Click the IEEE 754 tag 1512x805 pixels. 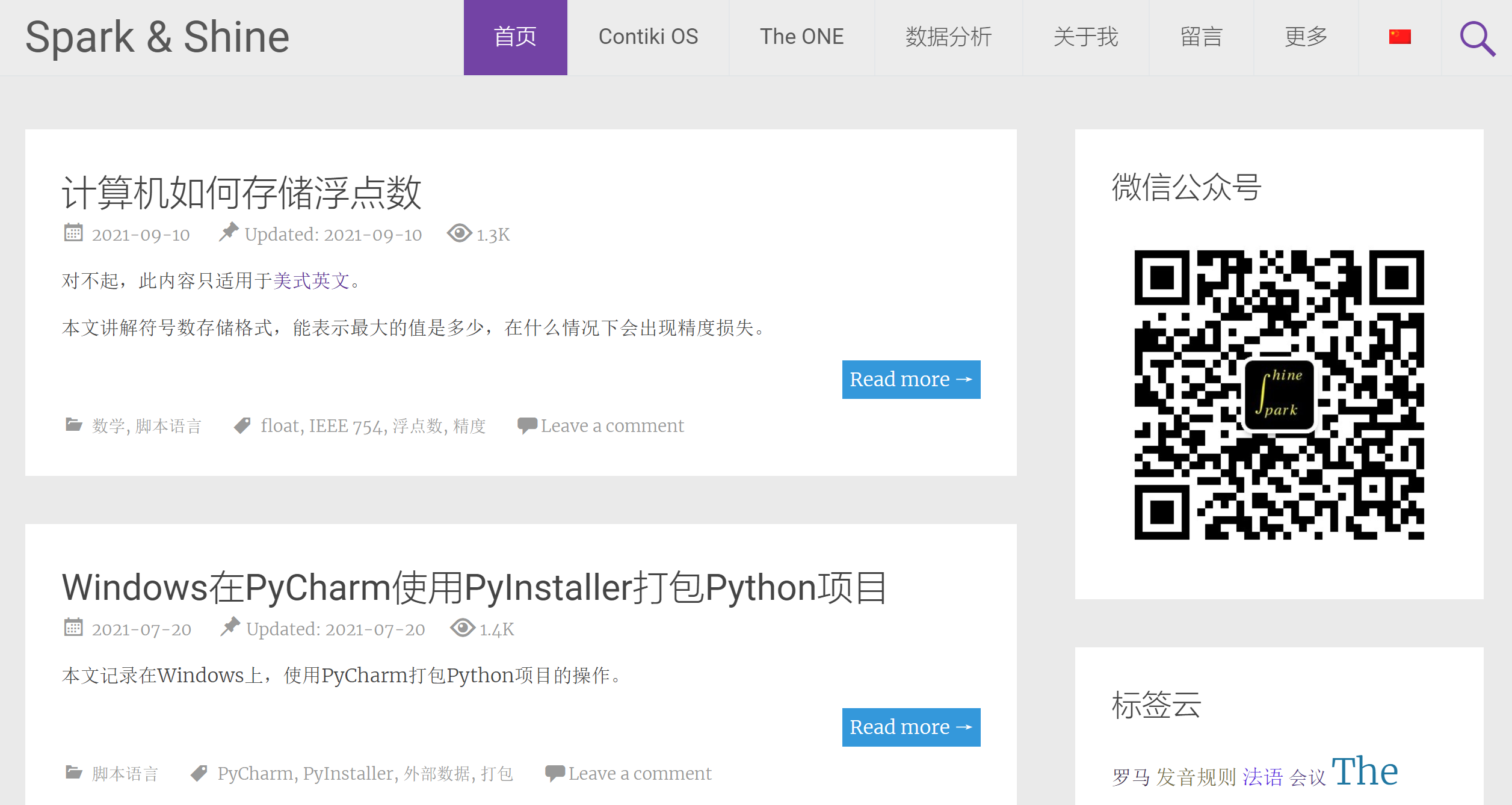tap(345, 426)
